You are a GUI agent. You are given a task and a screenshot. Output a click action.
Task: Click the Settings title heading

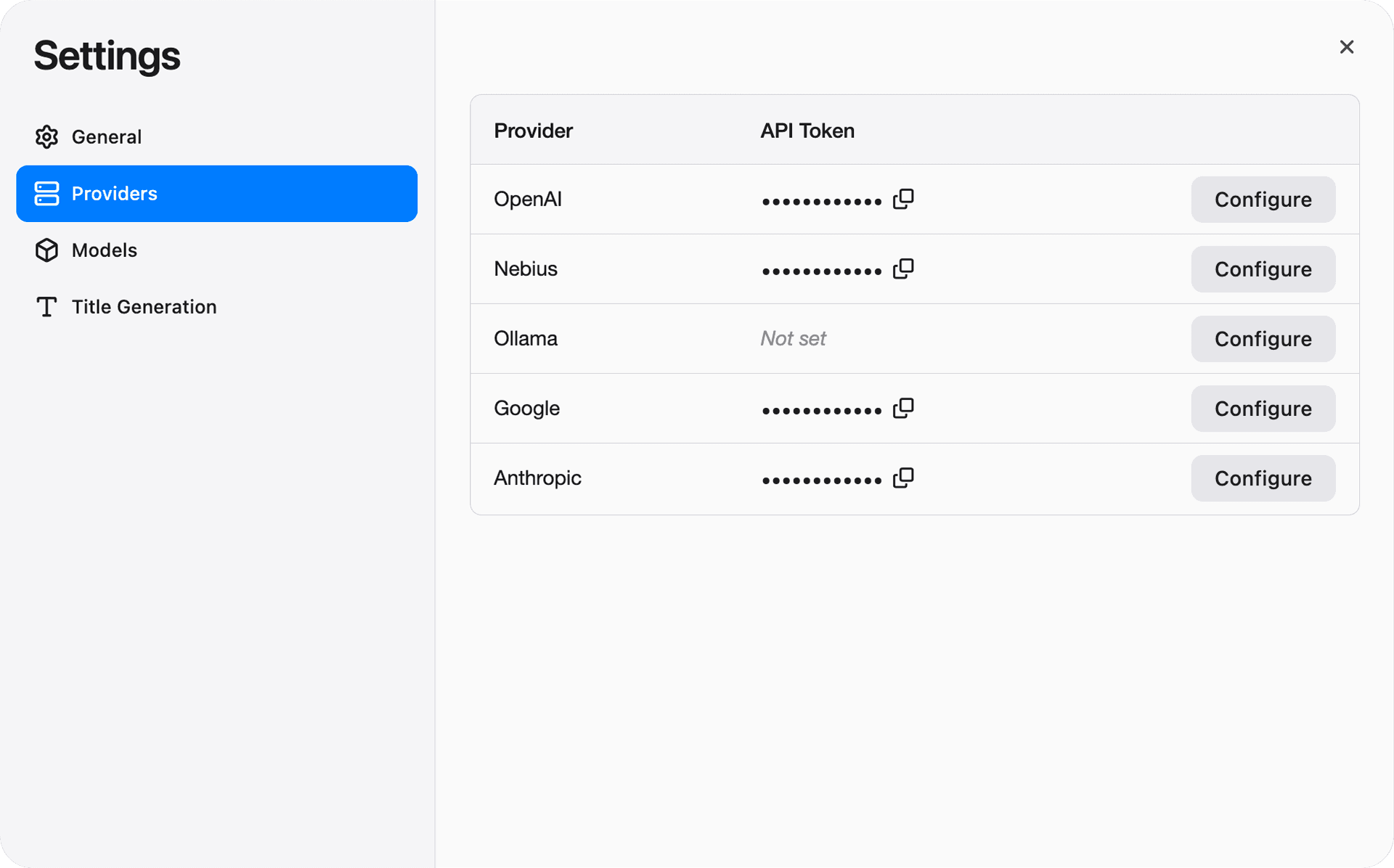(107, 56)
